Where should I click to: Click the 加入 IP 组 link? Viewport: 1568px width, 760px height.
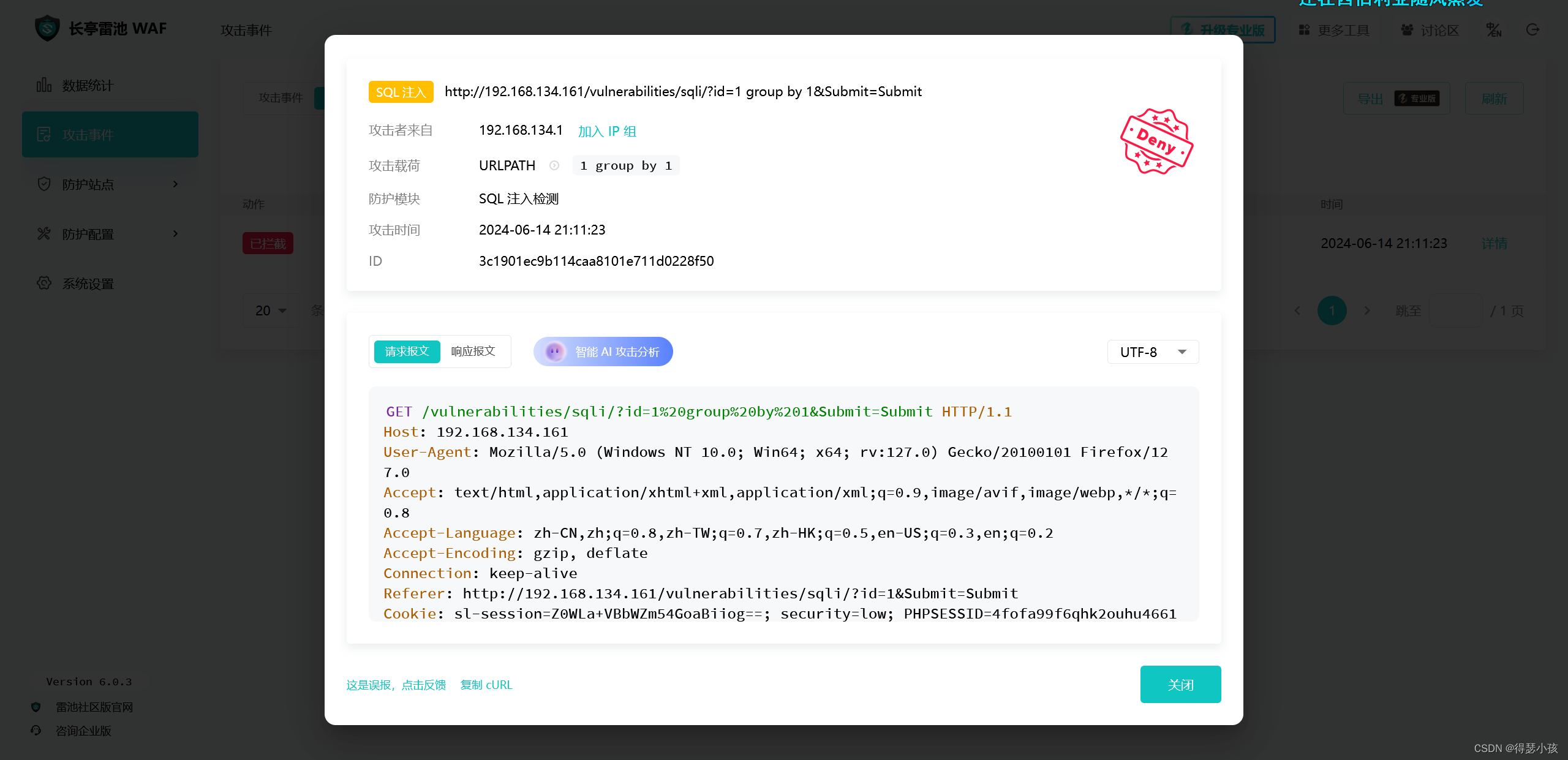(x=607, y=131)
